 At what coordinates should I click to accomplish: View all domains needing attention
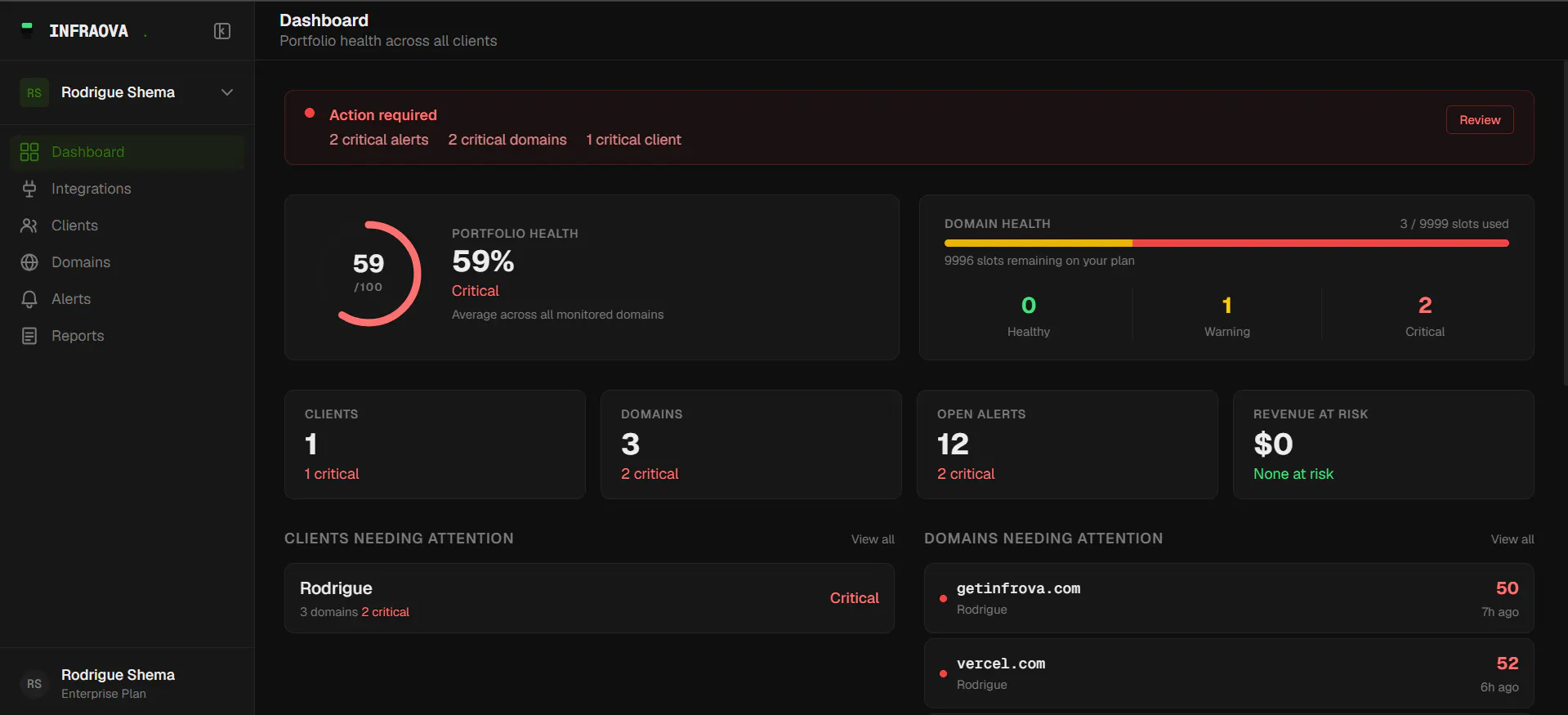[1512, 539]
